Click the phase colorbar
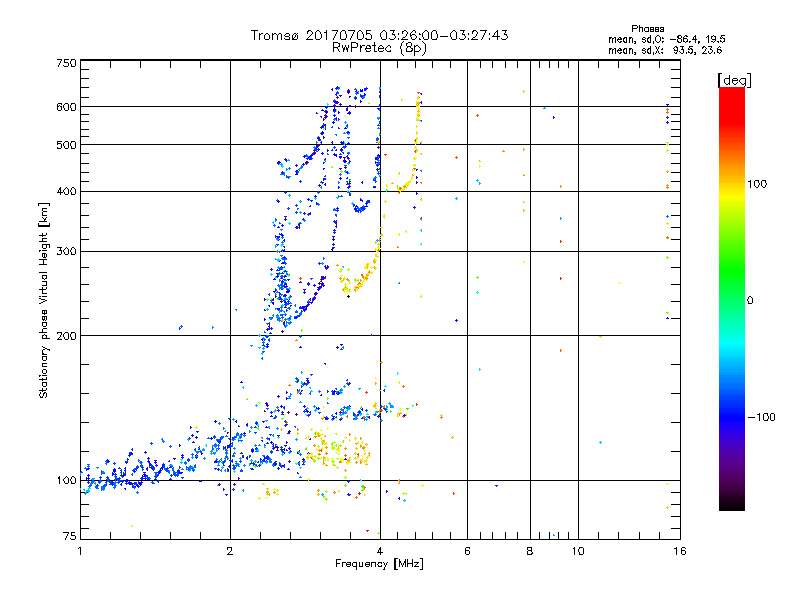800x600 pixels. click(x=732, y=299)
